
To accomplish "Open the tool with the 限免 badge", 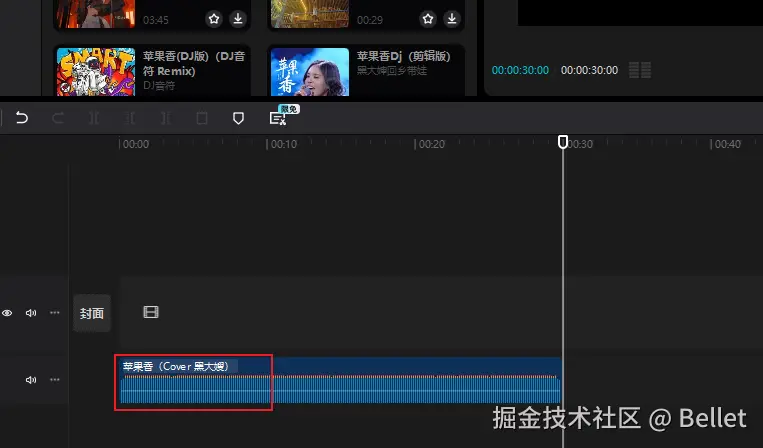I will [x=278, y=118].
